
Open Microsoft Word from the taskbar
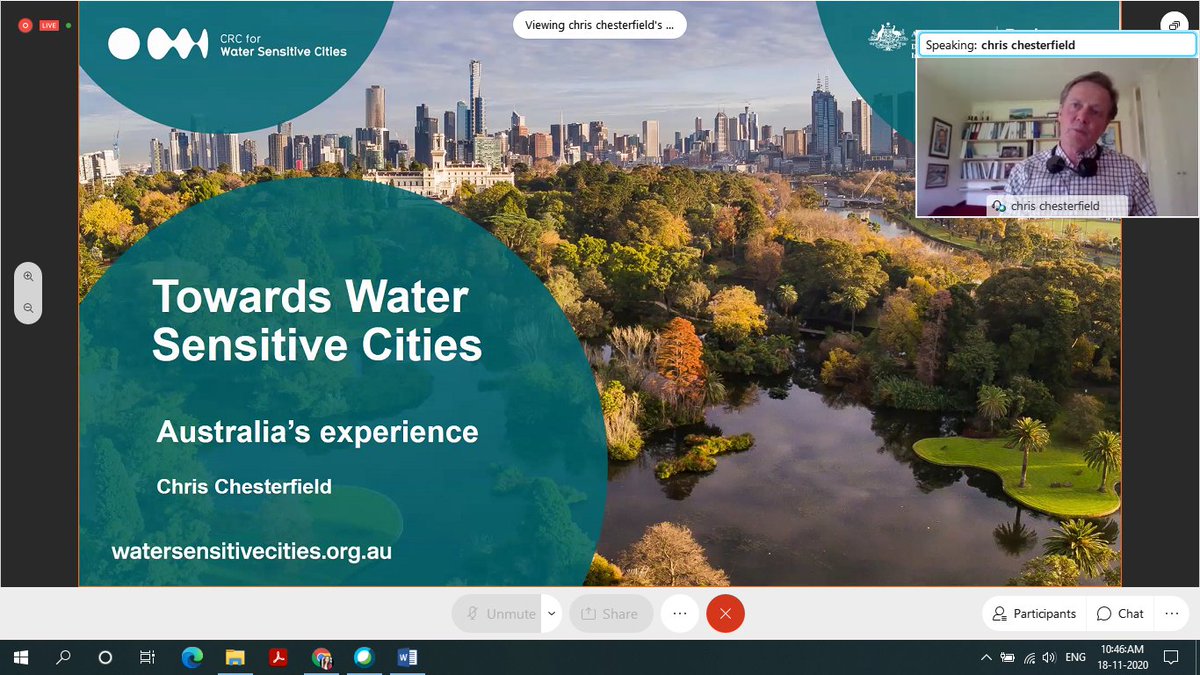pyautogui.click(x=407, y=657)
